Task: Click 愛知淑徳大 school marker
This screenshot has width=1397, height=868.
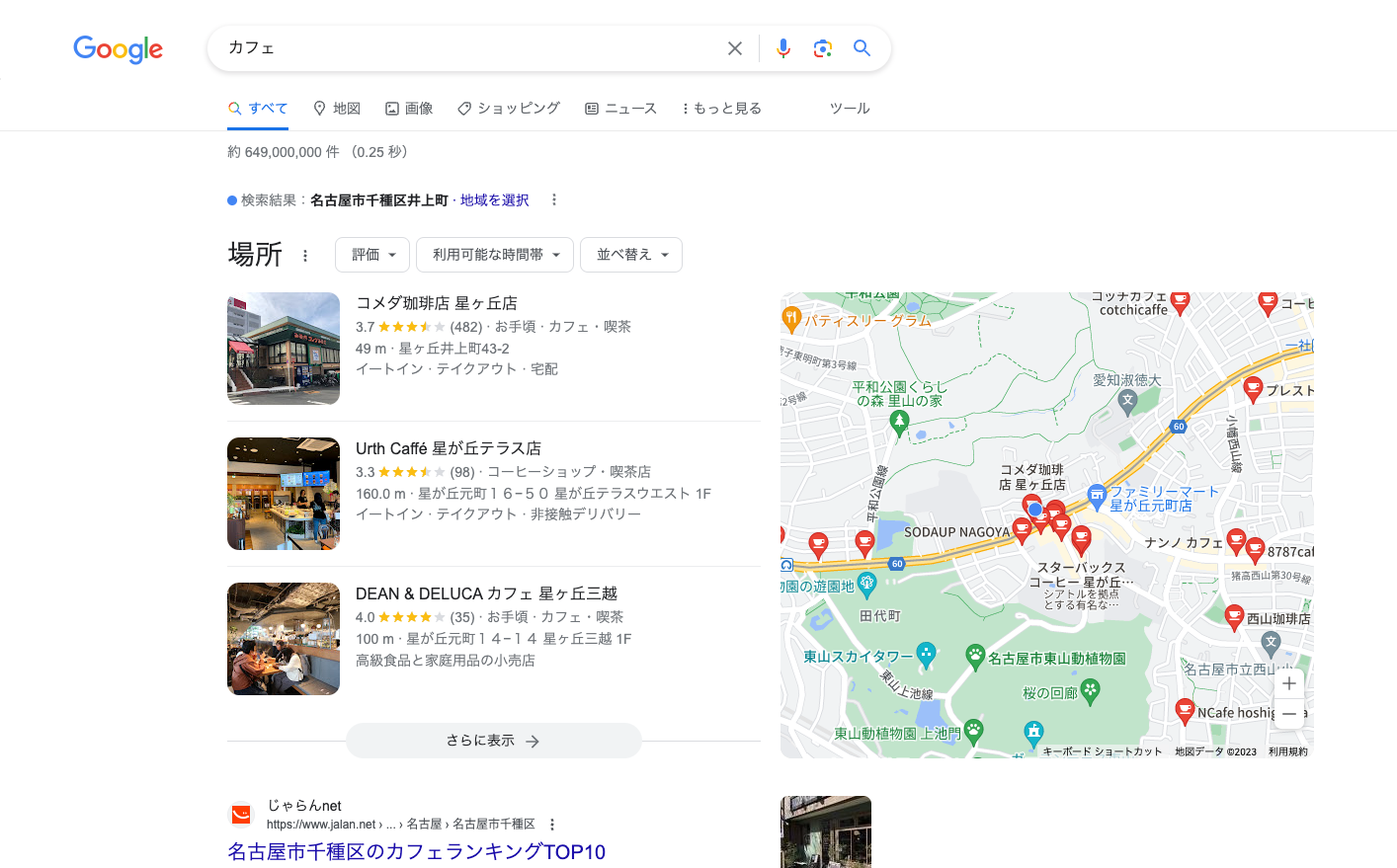Action: tap(1128, 402)
